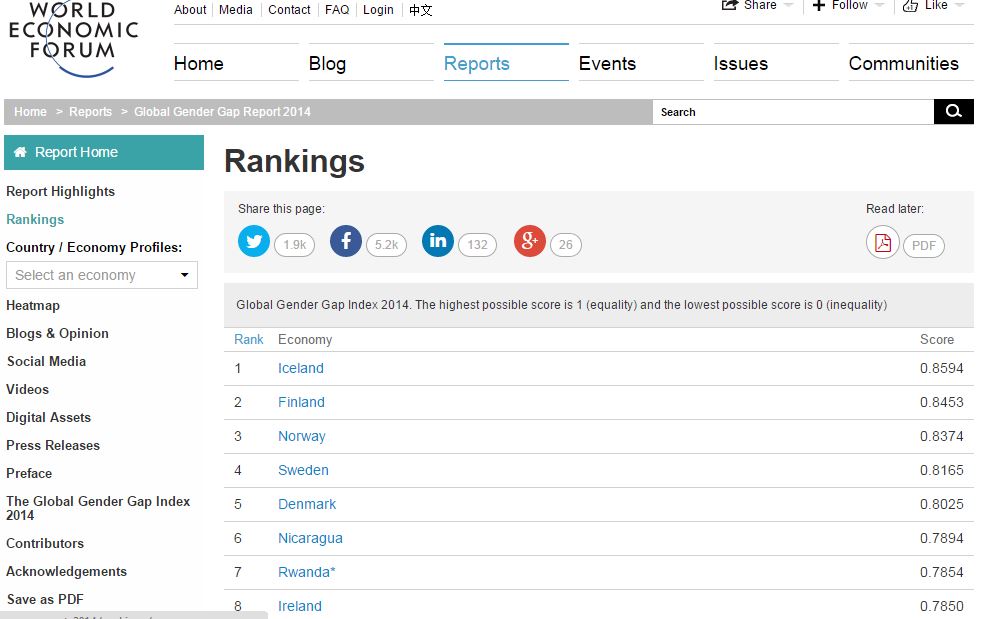The image size is (982, 619).
Task: Open Press Releases in sidebar
Action: click(53, 445)
